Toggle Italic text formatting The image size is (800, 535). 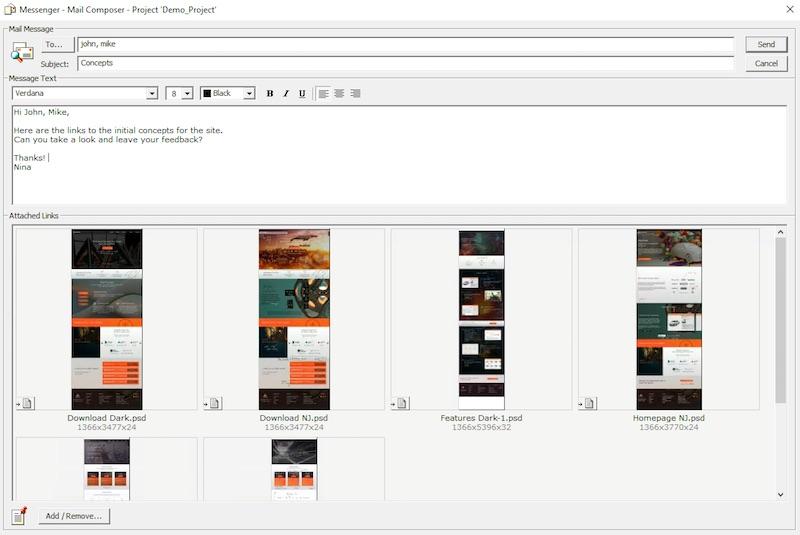tap(286, 94)
